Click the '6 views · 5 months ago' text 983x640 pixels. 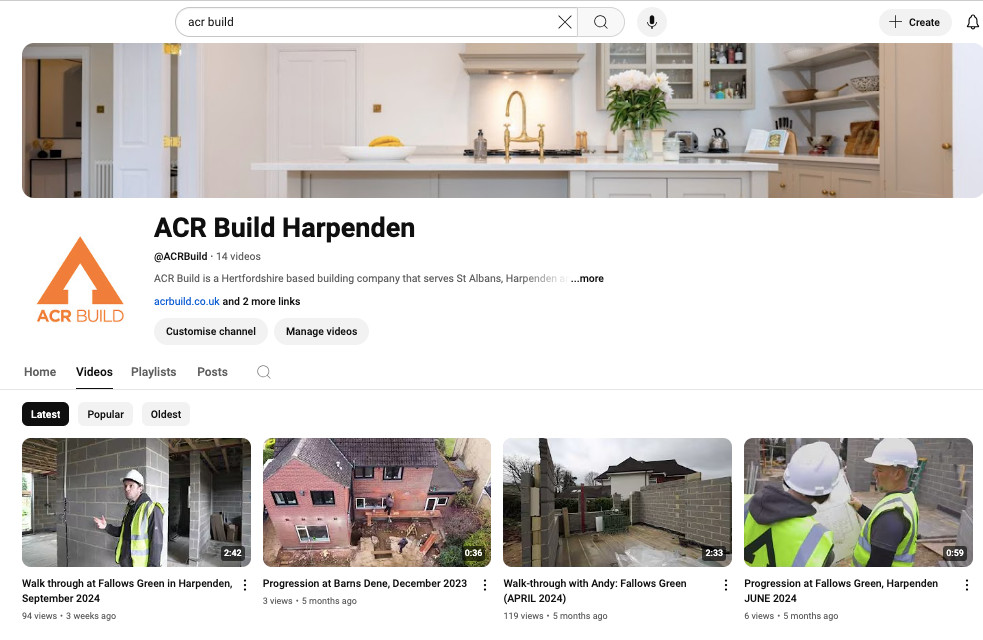pyautogui.click(x=791, y=616)
